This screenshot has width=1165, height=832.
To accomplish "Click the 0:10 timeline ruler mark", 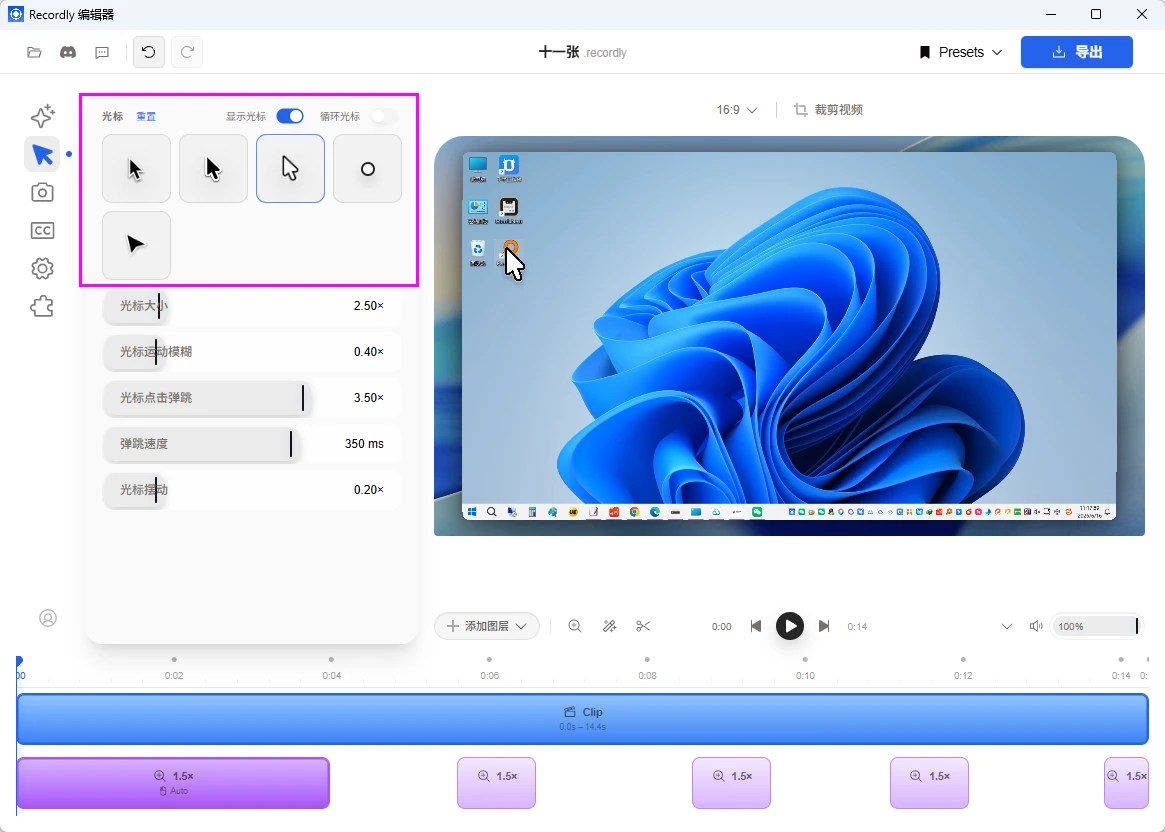I will point(805,675).
